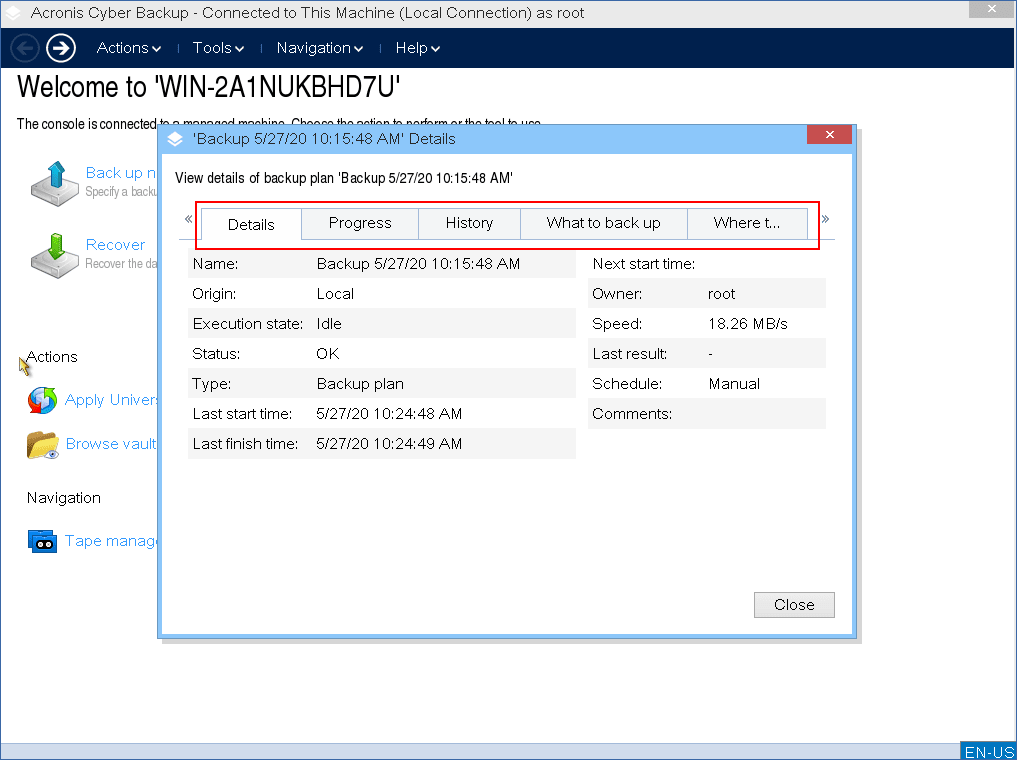The height and width of the screenshot is (760, 1017).
Task: Open the Actions menu
Action: point(128,48)
